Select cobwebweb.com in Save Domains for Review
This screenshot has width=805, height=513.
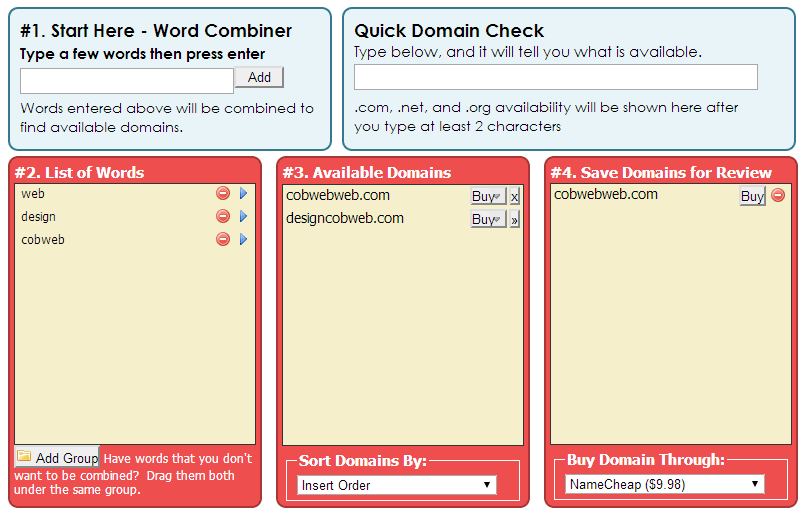pyautogui.click(x=606, y=194)
